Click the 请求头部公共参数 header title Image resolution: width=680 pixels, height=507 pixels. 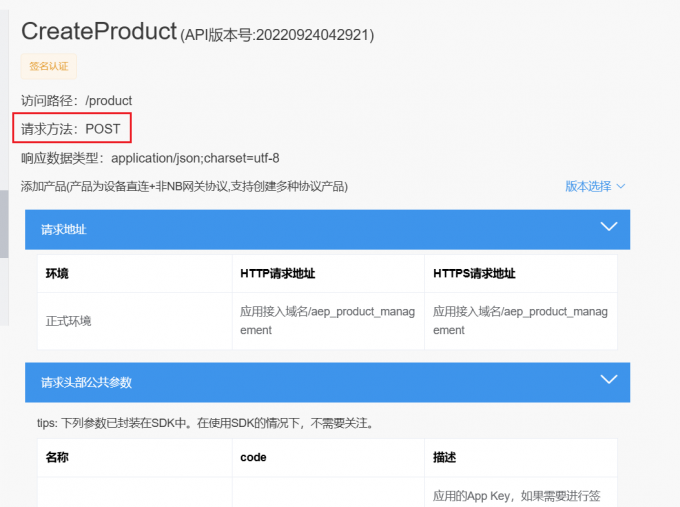coord(86,383)
